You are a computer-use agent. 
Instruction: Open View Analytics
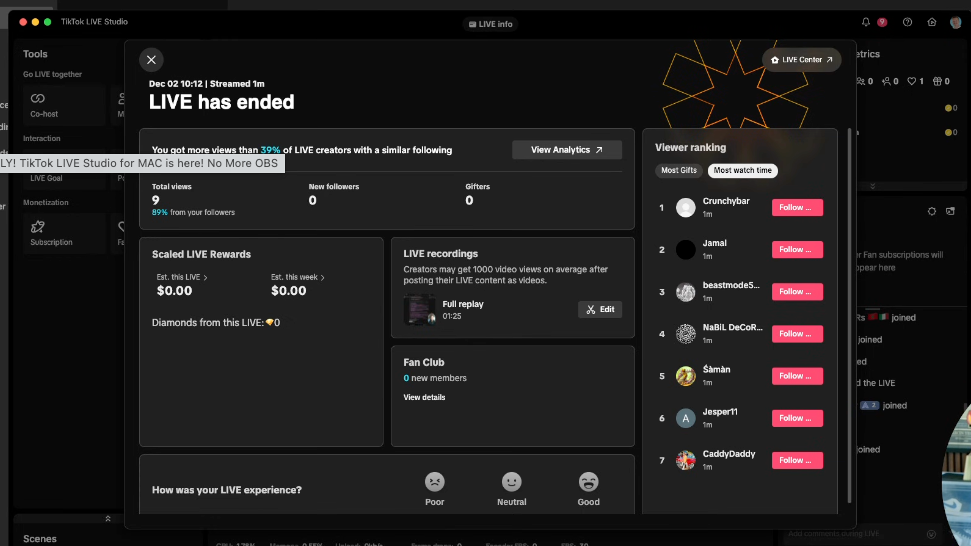coord(567,150)
